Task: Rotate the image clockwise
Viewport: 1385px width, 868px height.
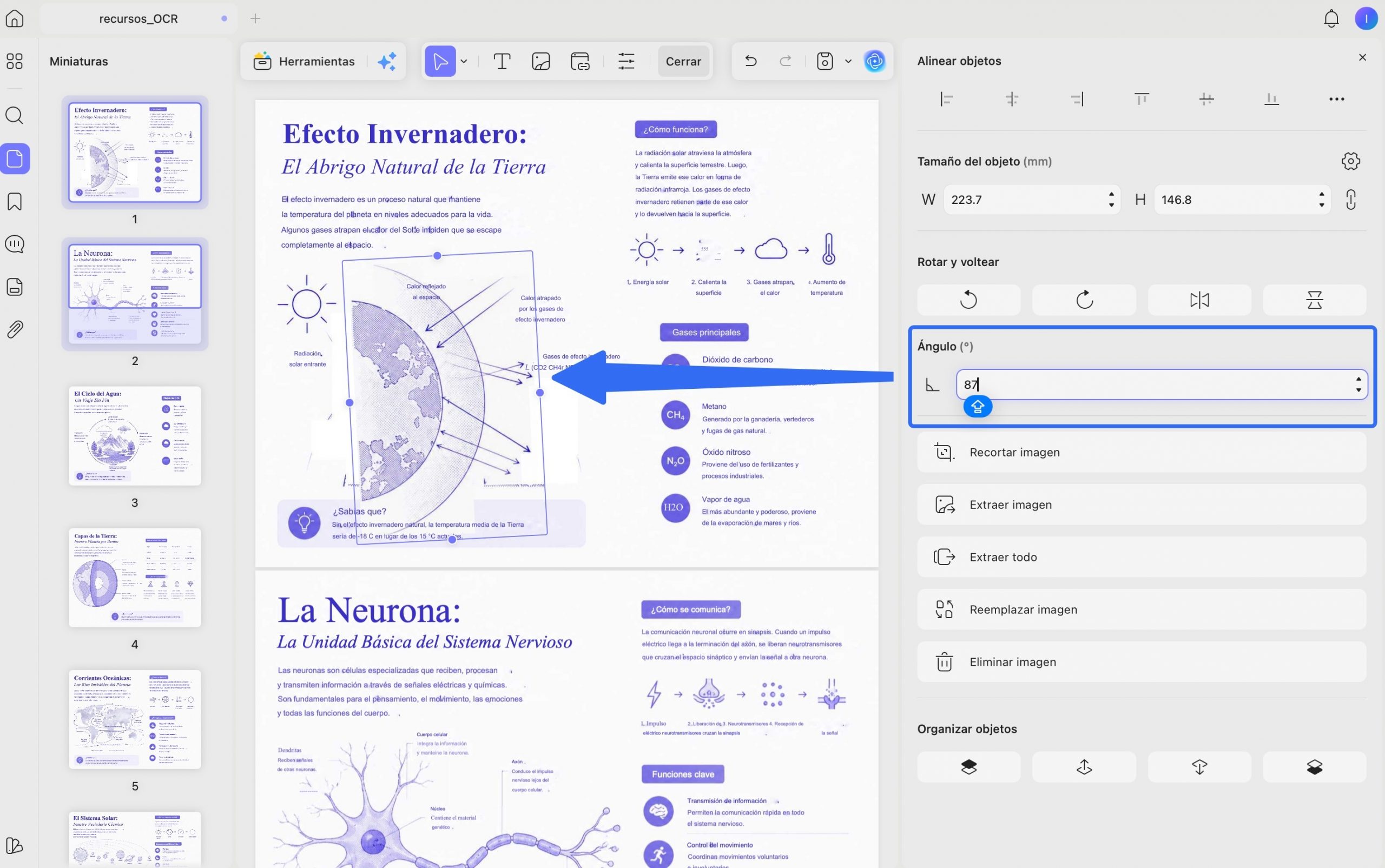Action: 1084,300
